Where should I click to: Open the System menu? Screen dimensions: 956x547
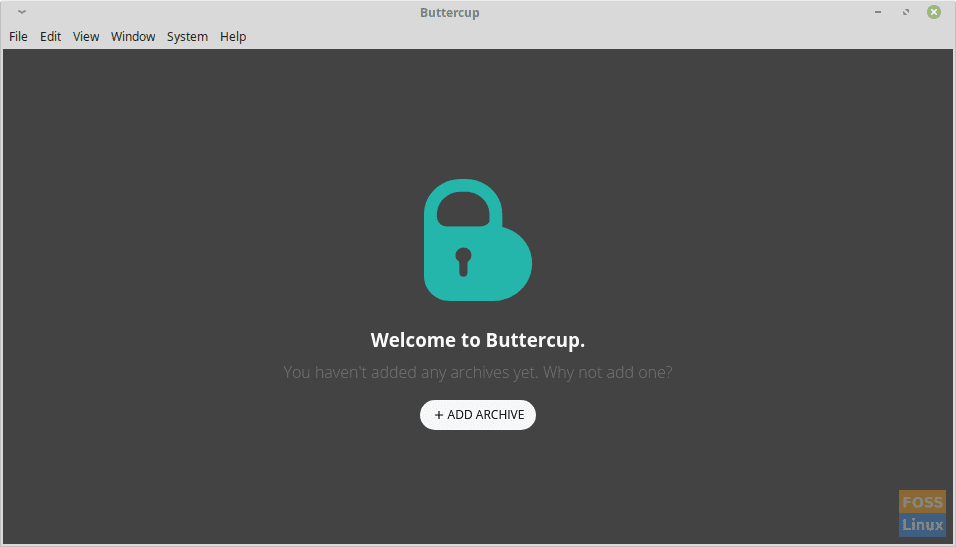[187, 37]
